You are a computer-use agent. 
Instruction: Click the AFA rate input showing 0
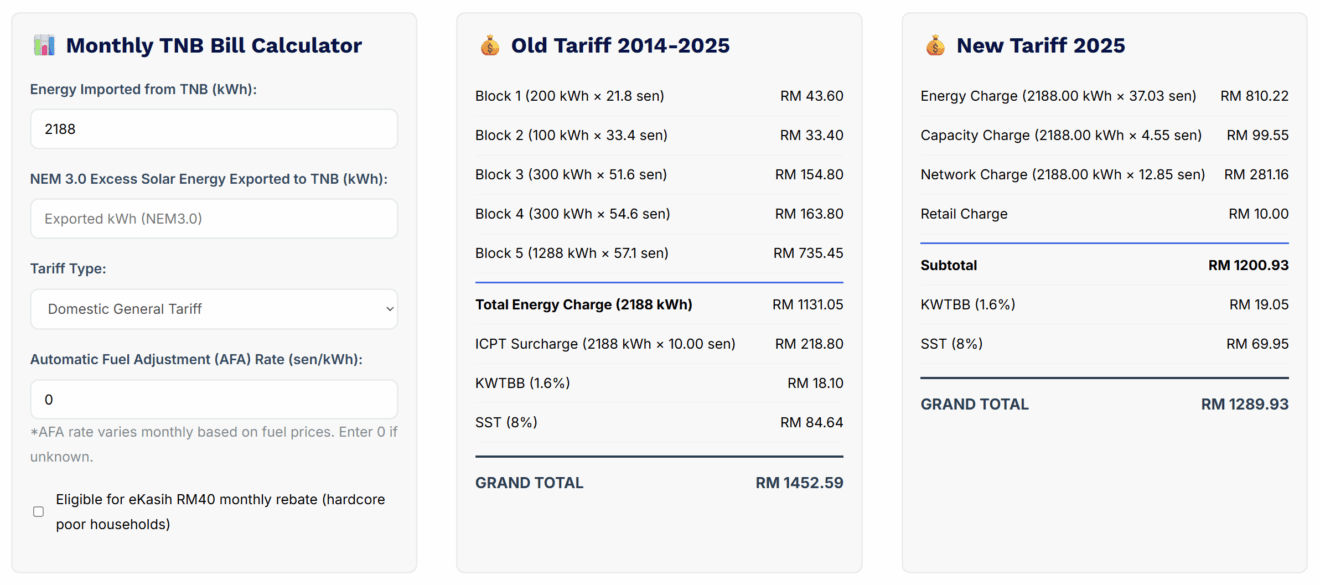[213, 398]
